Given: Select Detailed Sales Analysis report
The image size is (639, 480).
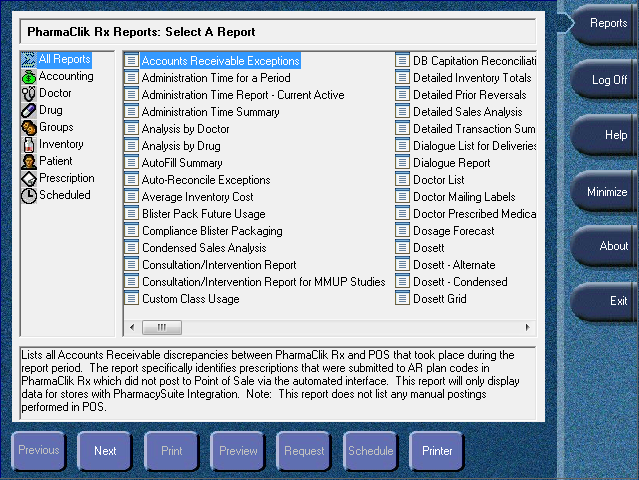Looking at the screenshot, I should 468,112.
